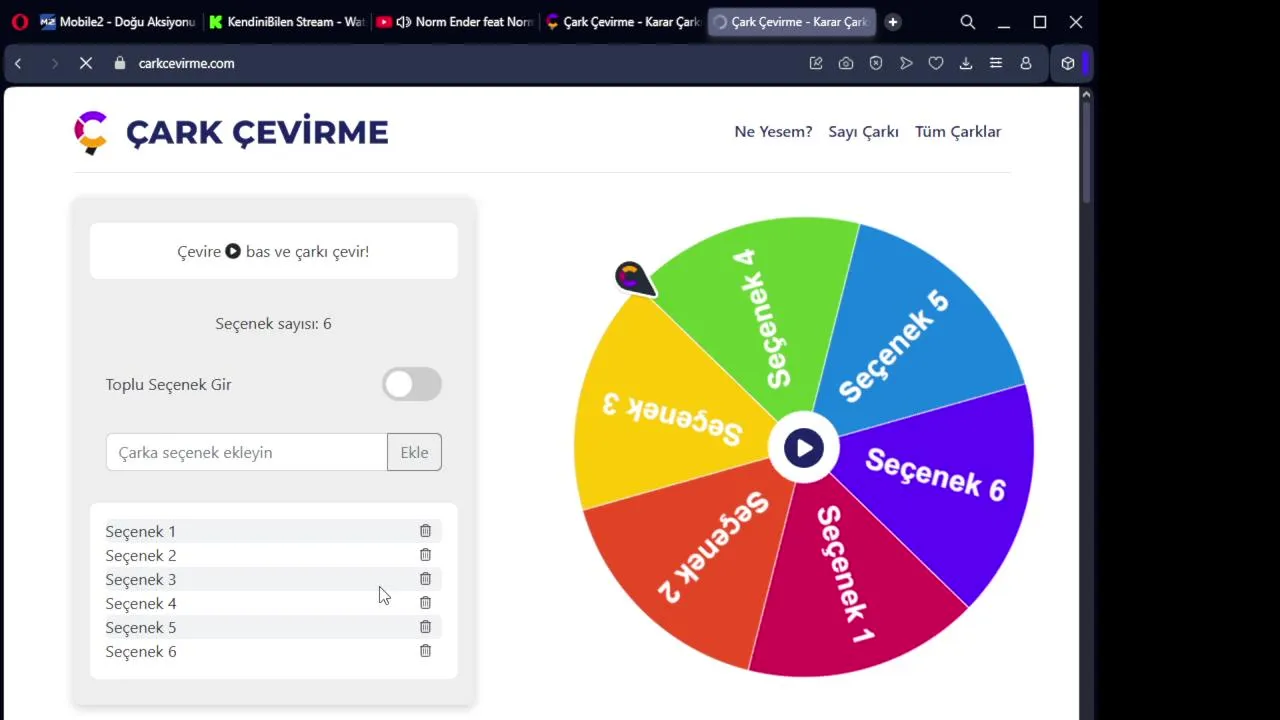Go back to the previous page

click(18, 63)
